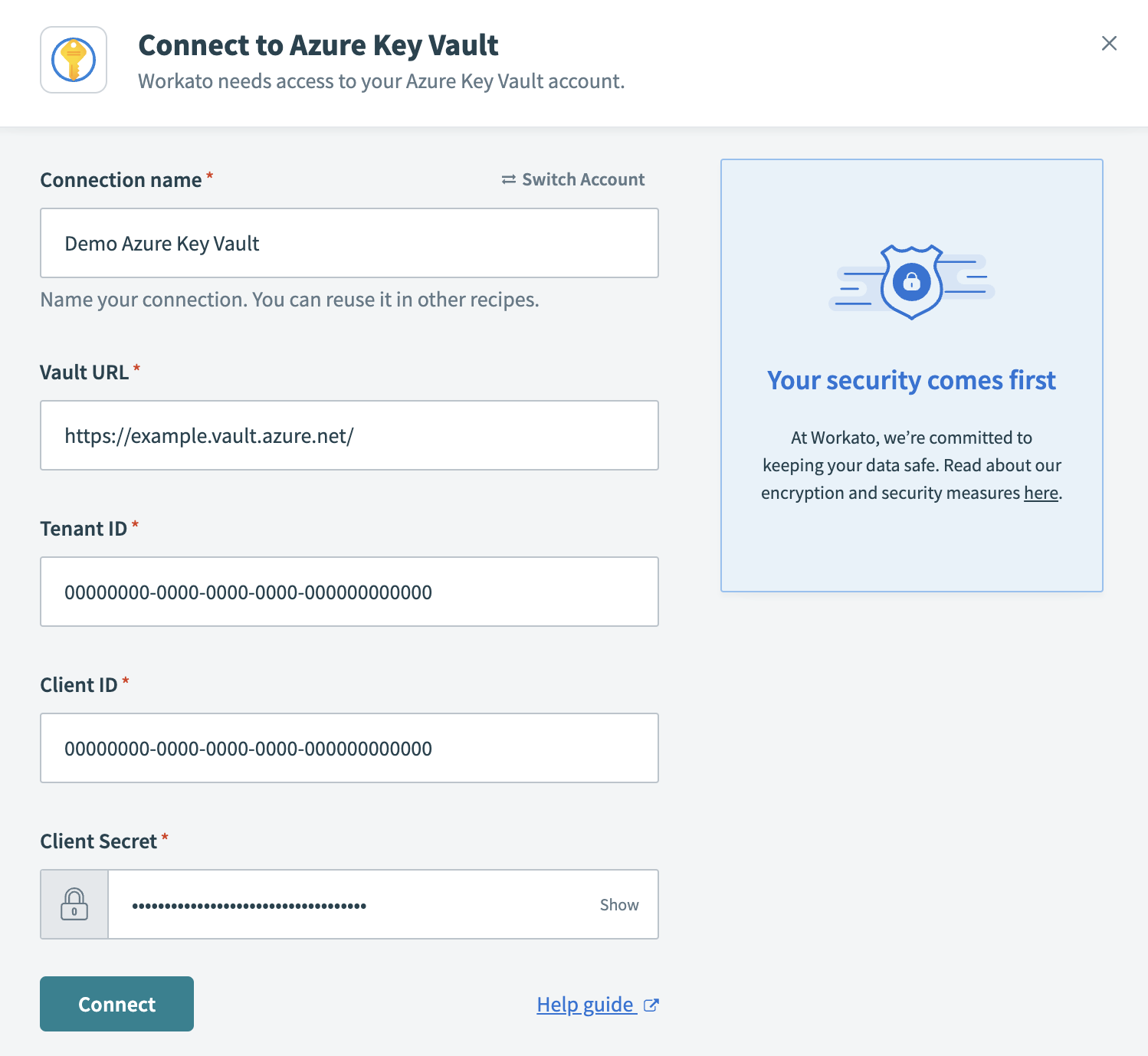Open the Help guide
The width and height of the screenshot is (1148, 1056).
point(585,1004)
